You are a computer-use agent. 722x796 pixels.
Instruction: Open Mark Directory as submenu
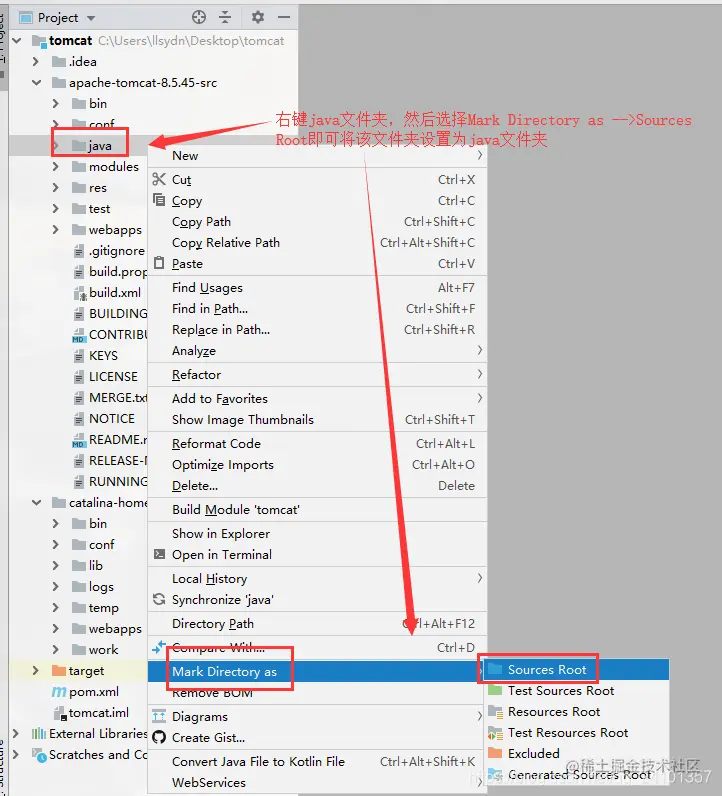(317, 671)
